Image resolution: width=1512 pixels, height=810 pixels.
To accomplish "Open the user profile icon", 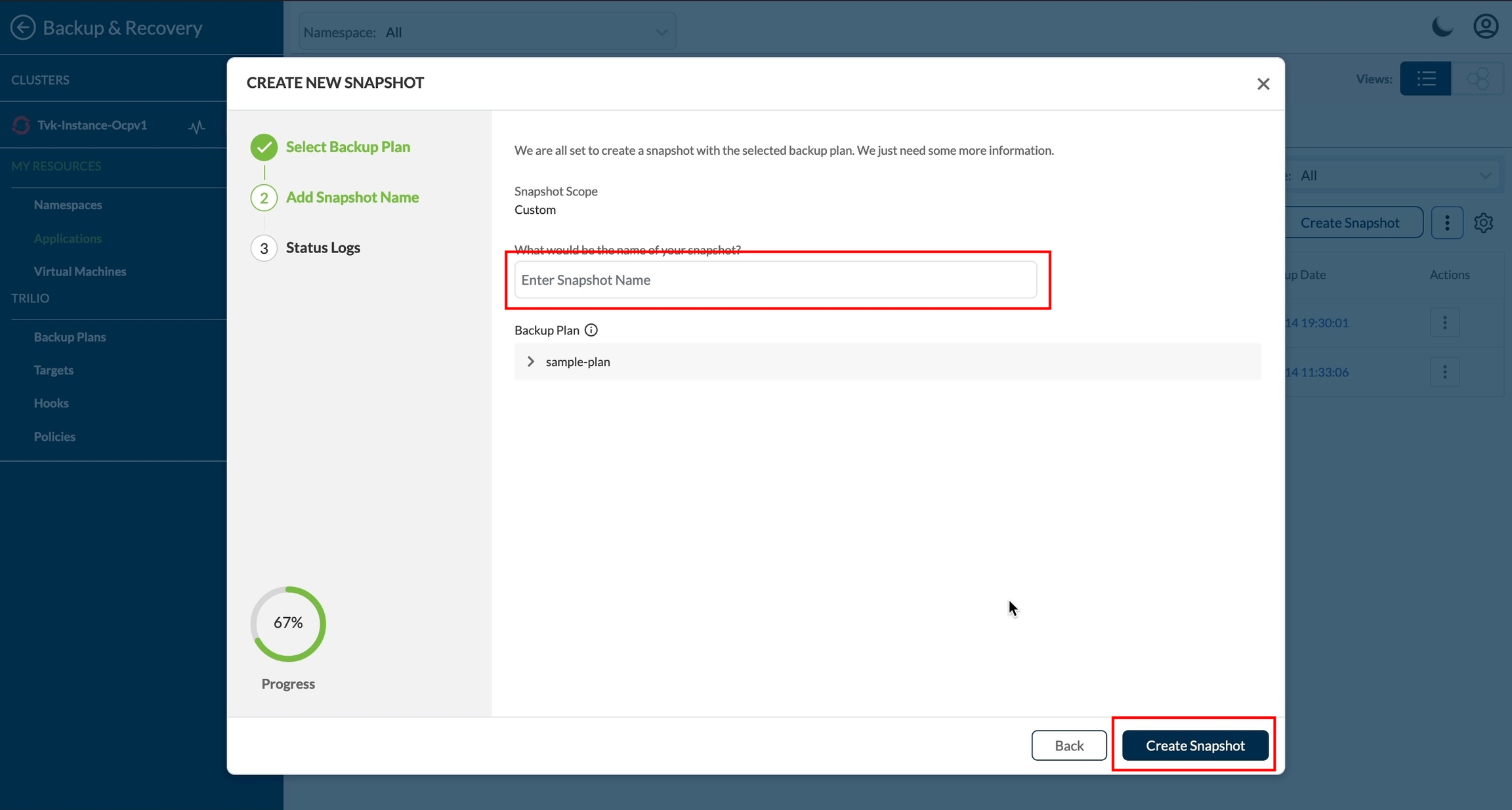I will pyautogui.click(x=1485, y=27).
